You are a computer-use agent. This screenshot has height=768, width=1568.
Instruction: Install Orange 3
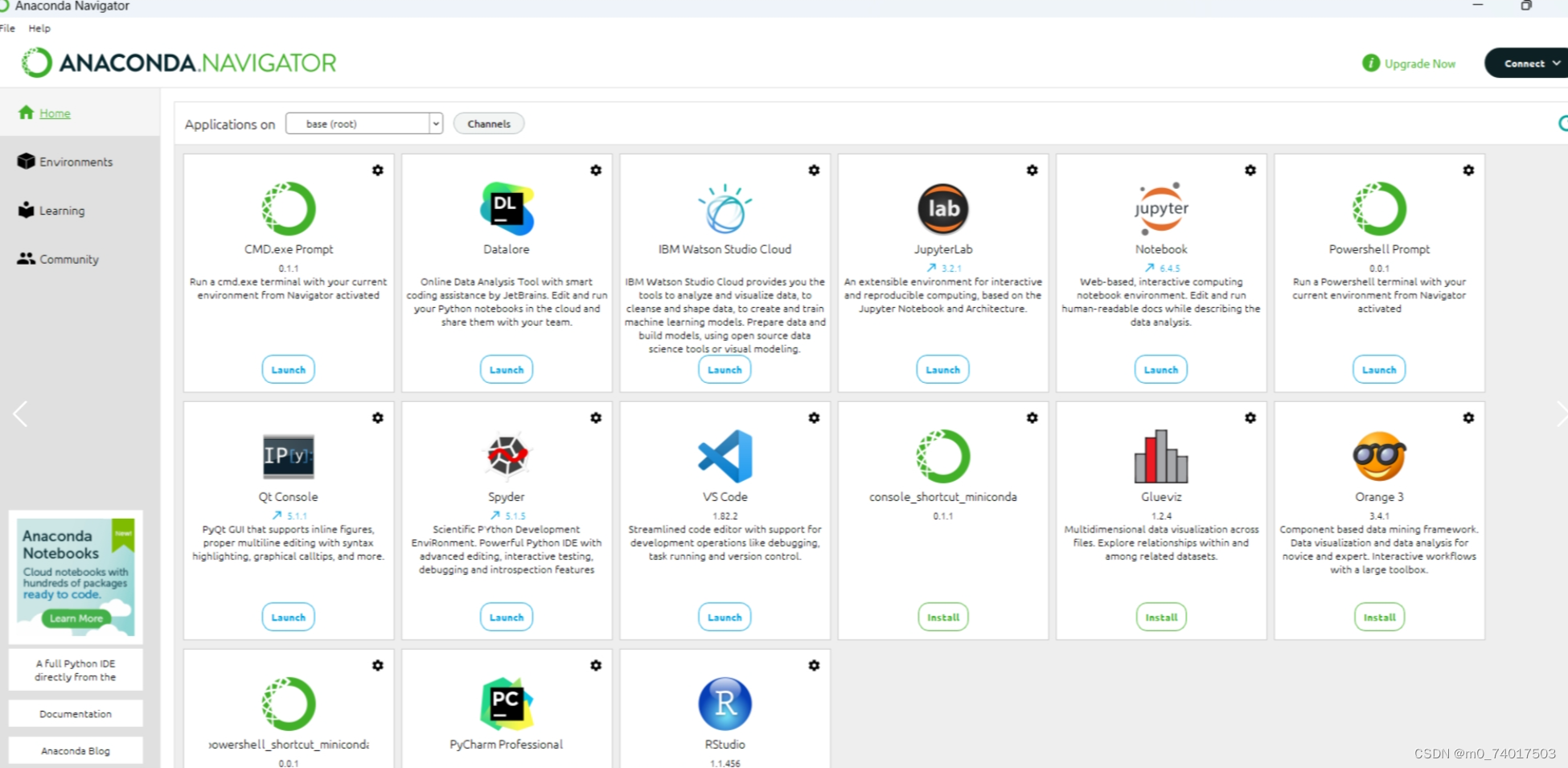[x=1379, y=617]
